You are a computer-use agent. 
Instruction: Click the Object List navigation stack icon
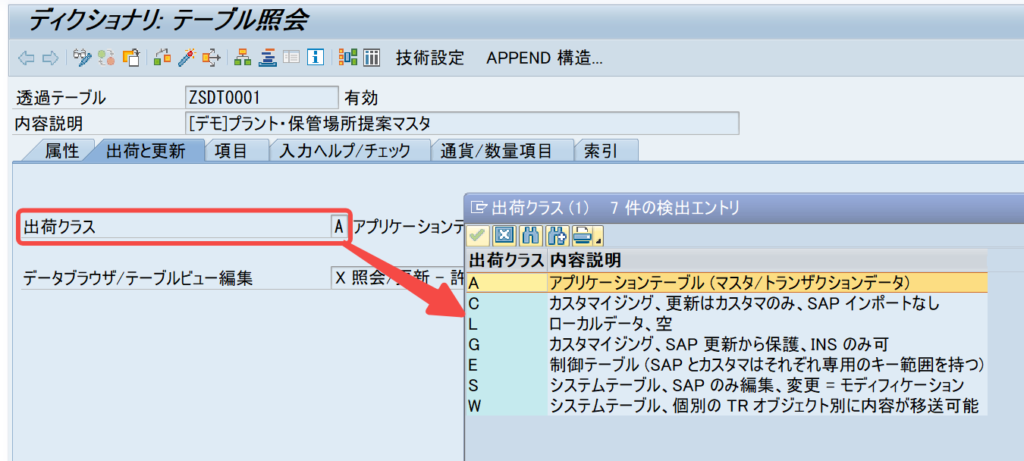coord(267,57)
